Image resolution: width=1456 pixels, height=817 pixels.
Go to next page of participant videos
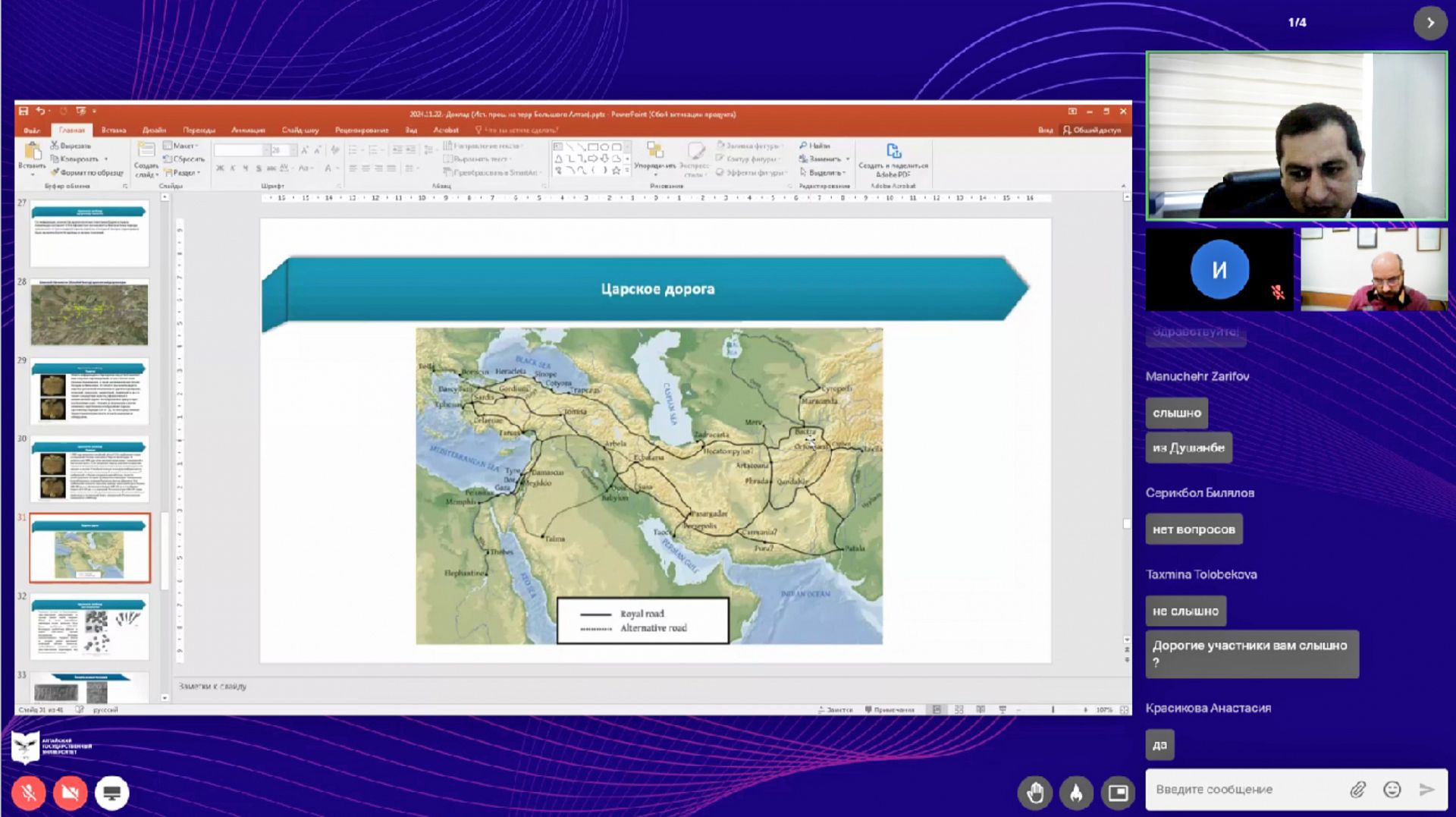(x=1430, y=23)
